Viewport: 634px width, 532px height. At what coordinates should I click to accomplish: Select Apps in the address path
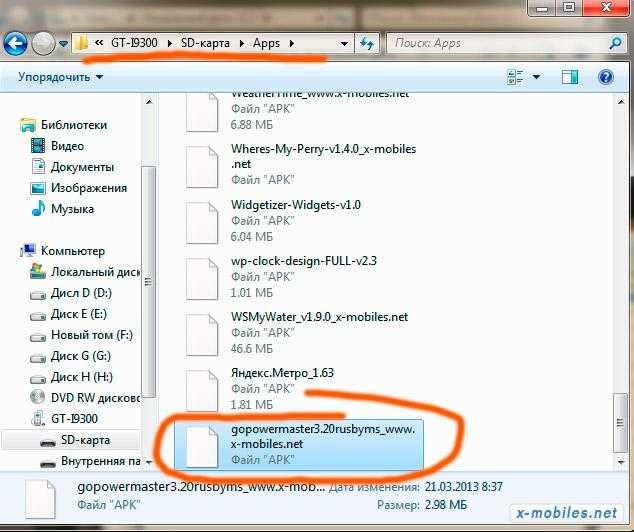coord(266,43)
